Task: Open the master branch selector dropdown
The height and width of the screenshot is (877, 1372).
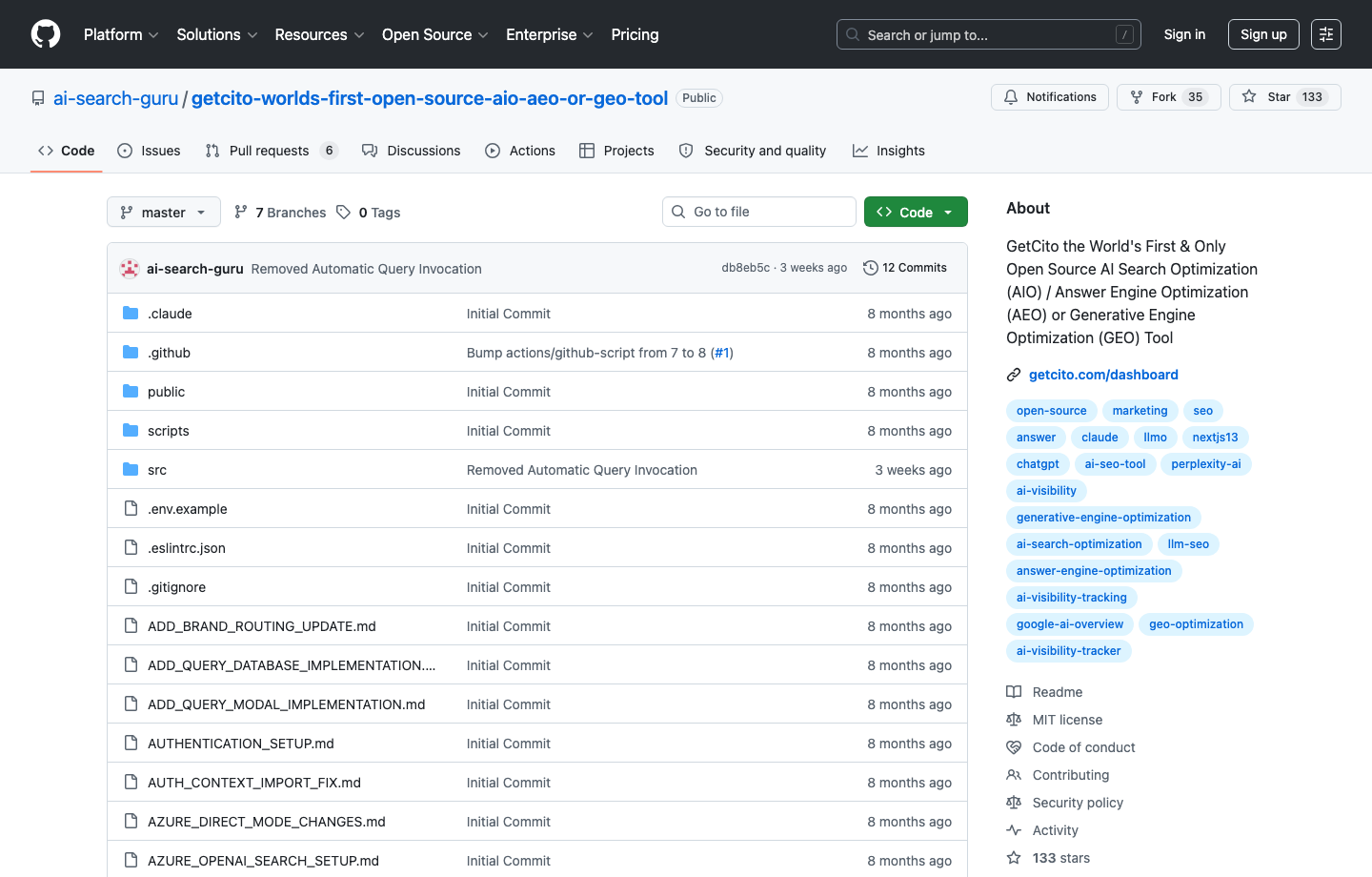Action: click(x=164, y=212)
